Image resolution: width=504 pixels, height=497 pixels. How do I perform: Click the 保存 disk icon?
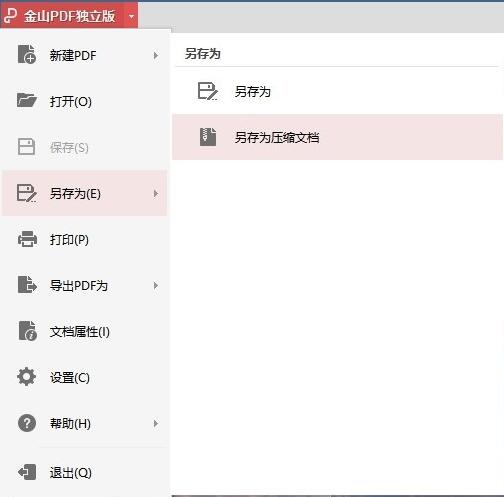coord(26,147)
